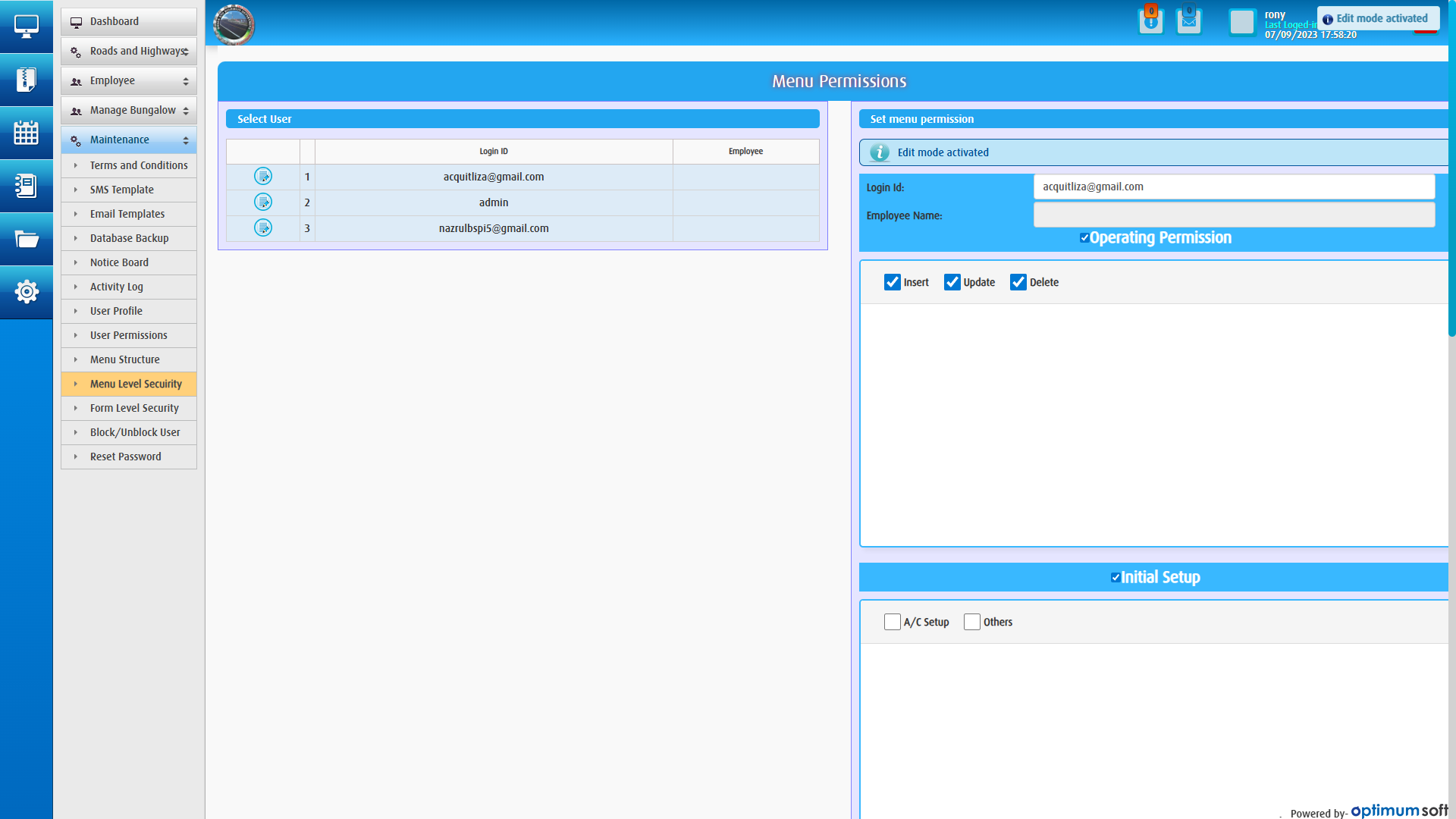Enable the A/C Setup checkbox
The image size is (1456, 819).
tap(893, 622)
